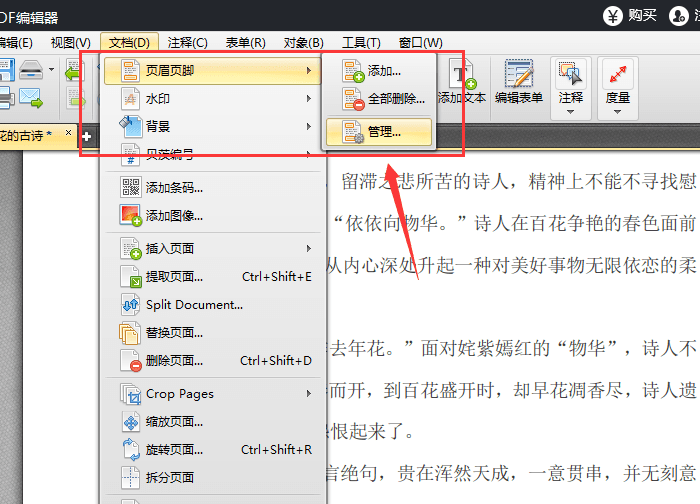Open the 注释(C) menu

click(x=187, y=42)
